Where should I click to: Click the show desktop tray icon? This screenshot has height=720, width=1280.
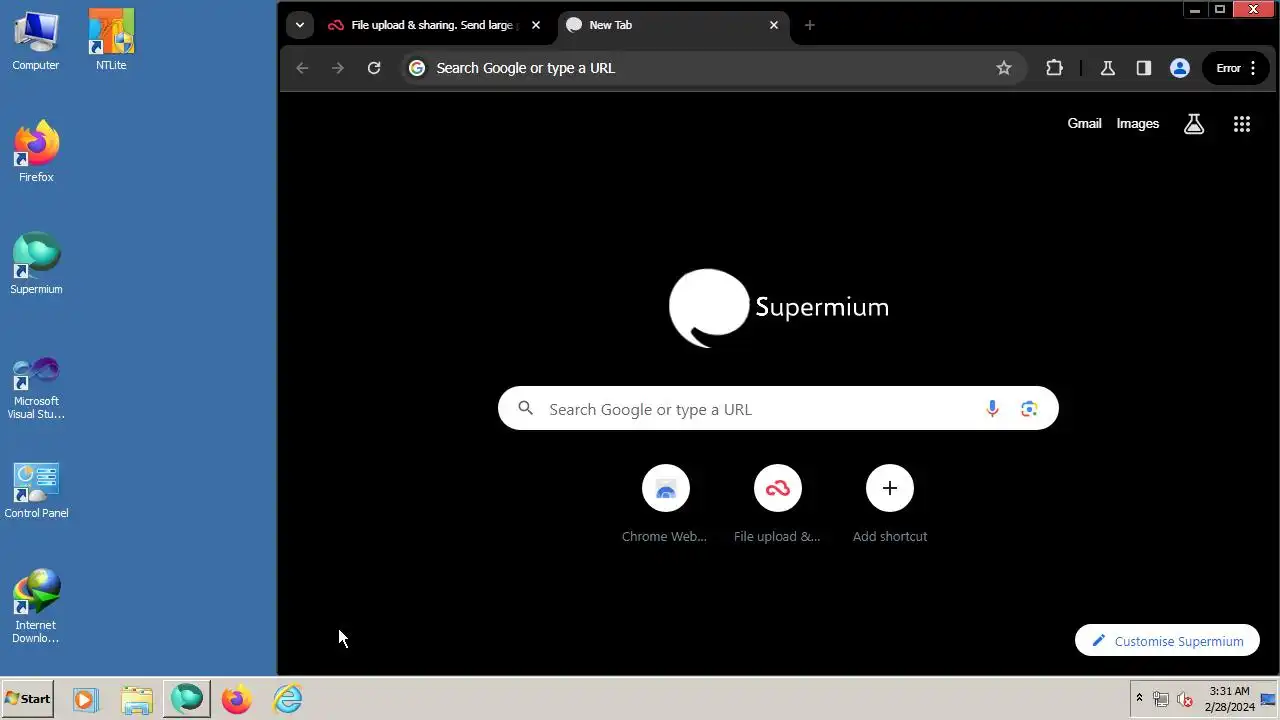click(x=1268, y=699)
